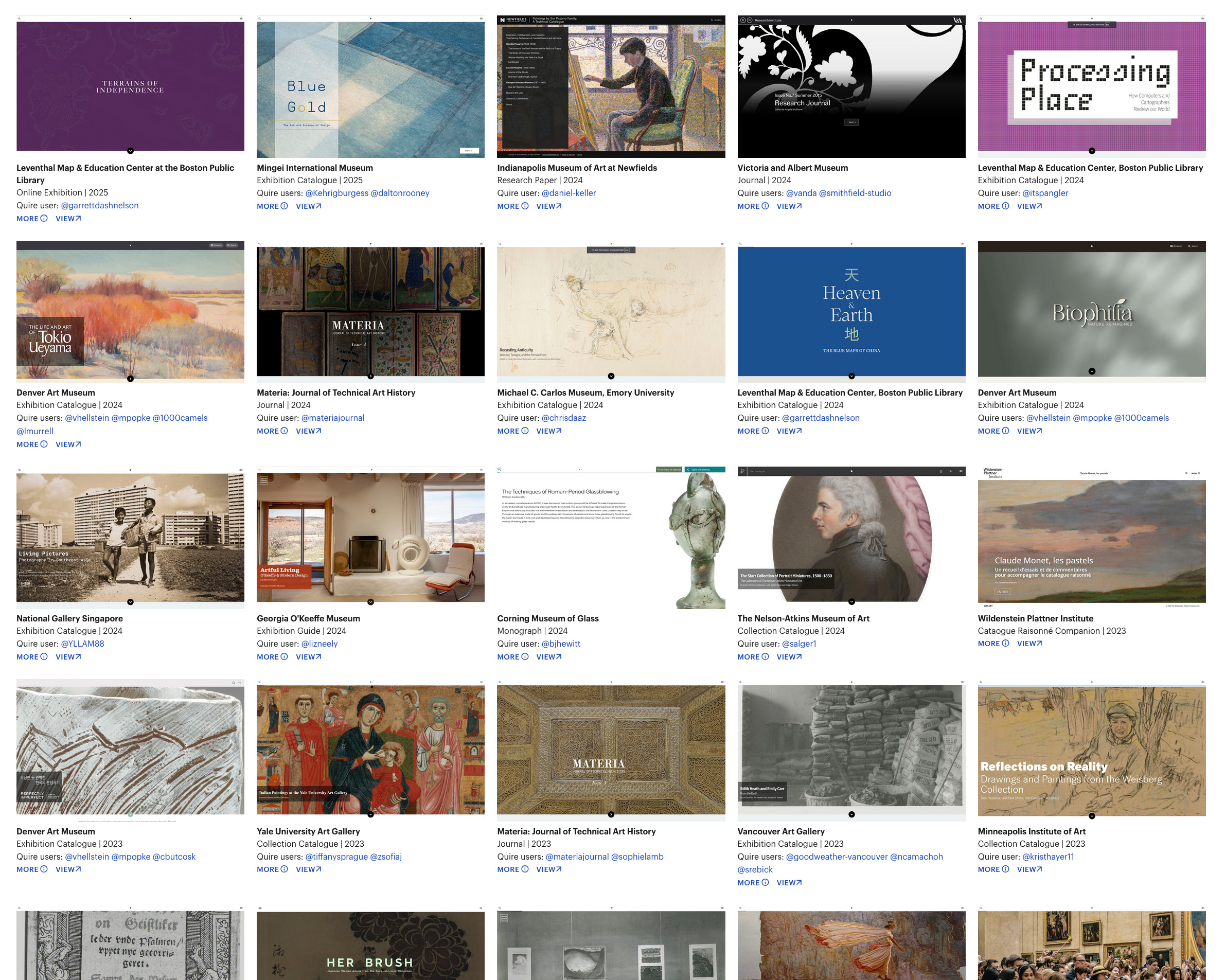
Task: Open the Italian Paintings at Yale thumbnail
Action: pos(370,750)
